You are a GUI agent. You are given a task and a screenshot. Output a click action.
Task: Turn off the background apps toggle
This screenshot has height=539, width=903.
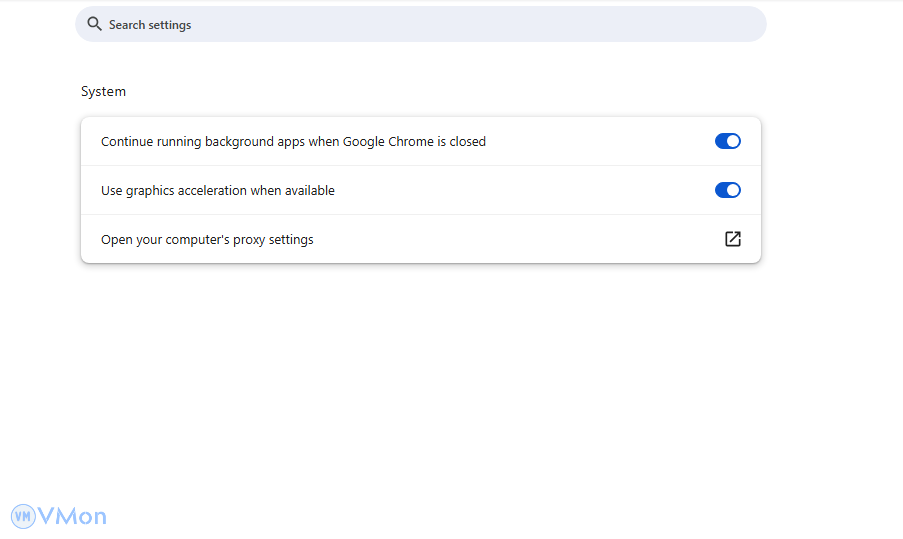click(727, 141)
